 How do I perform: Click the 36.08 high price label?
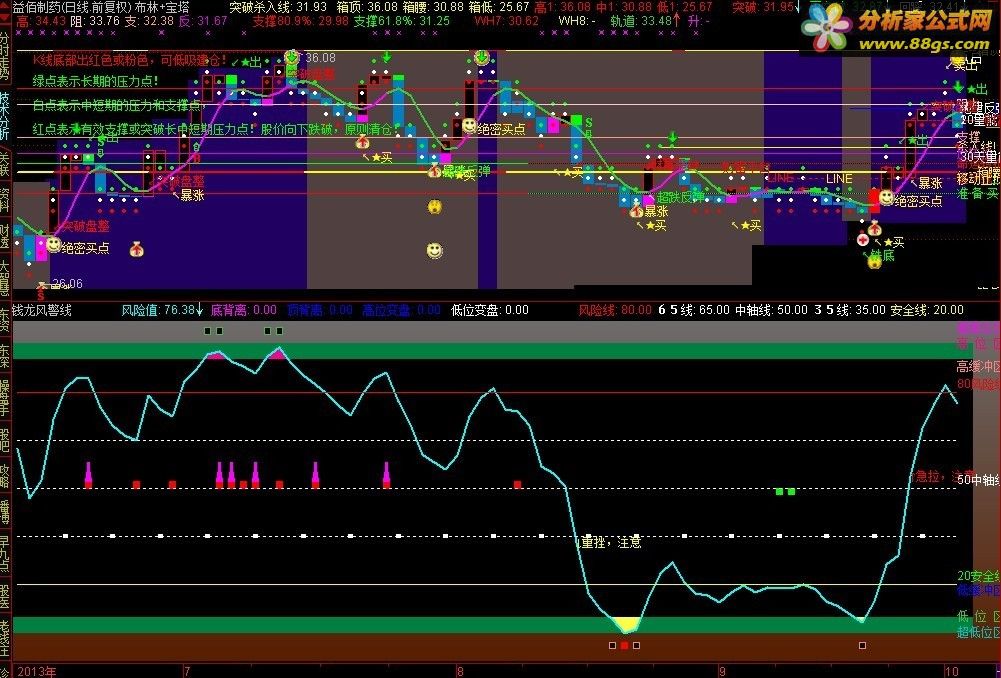[320, 58]
